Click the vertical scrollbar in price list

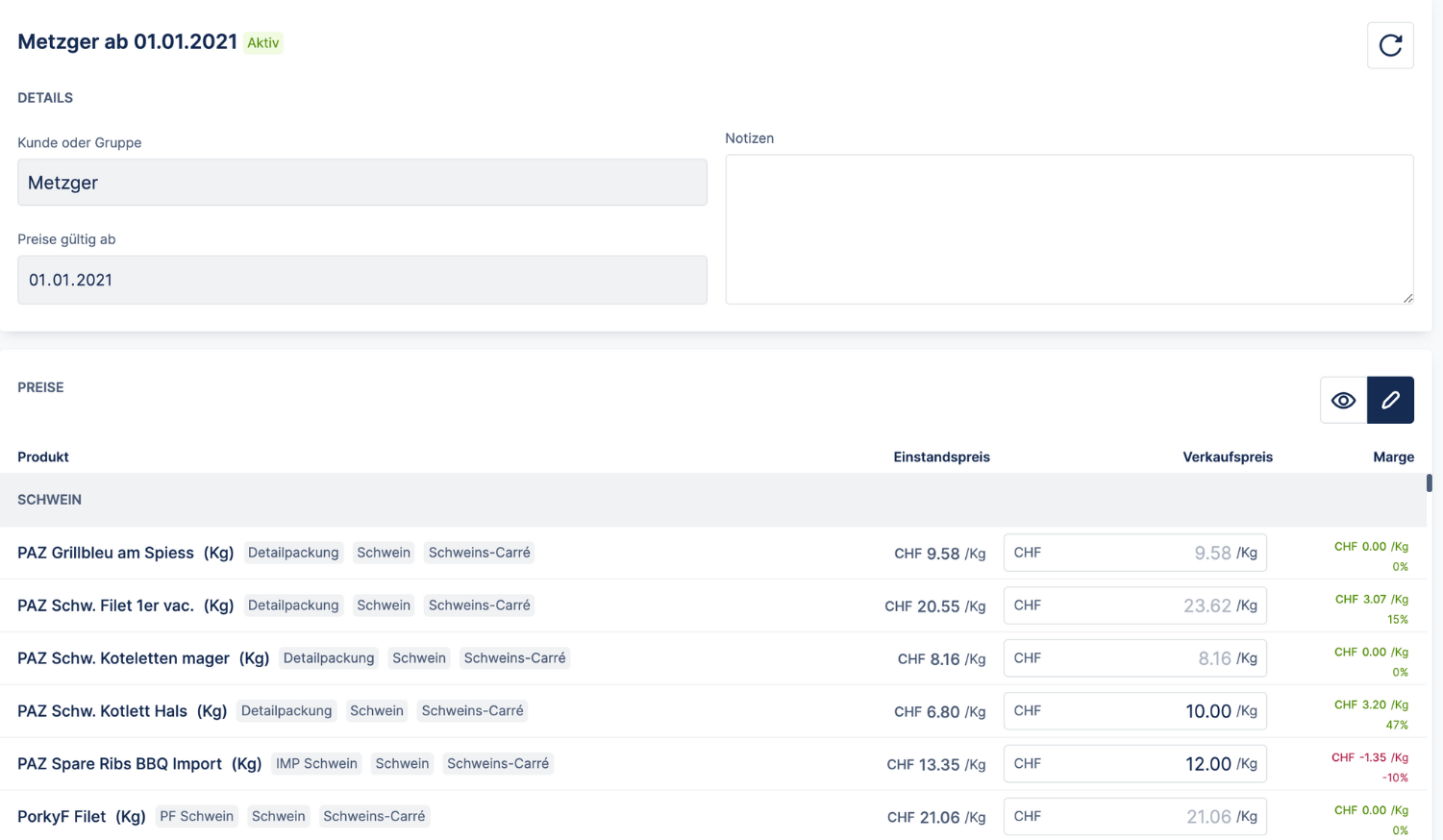1429,482
